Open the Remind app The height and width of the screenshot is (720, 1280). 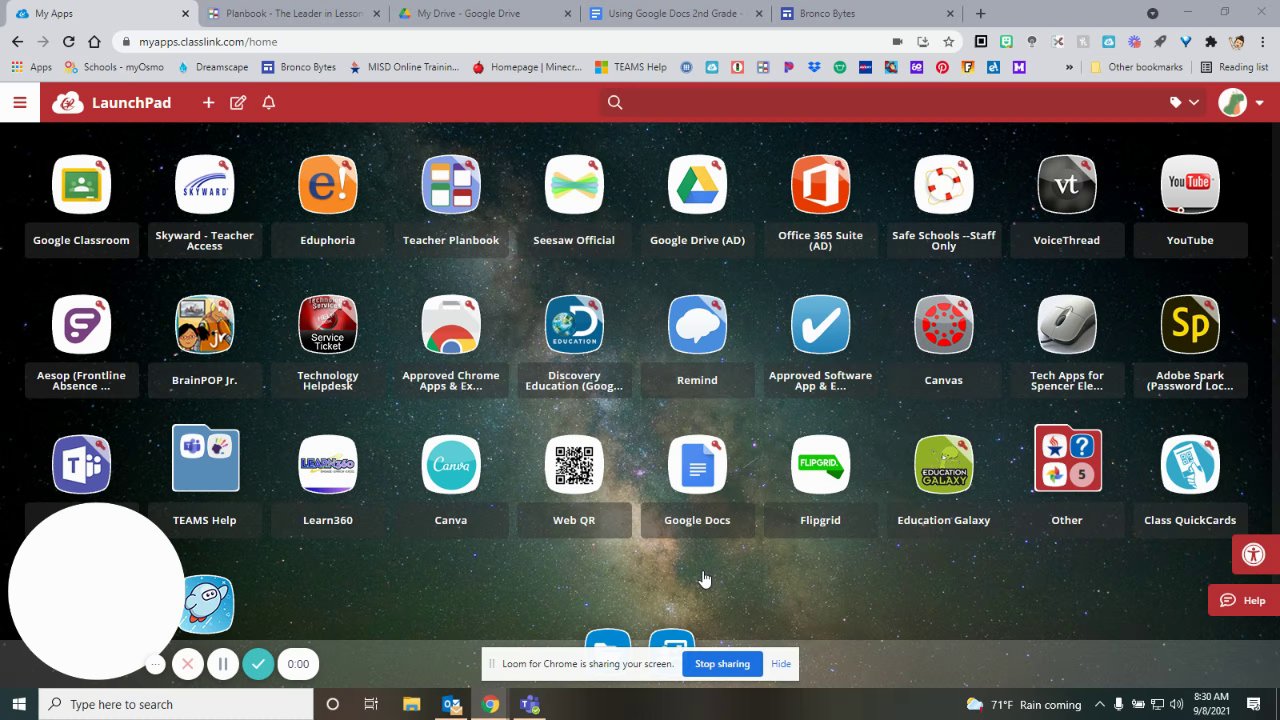tap(697, 324)
